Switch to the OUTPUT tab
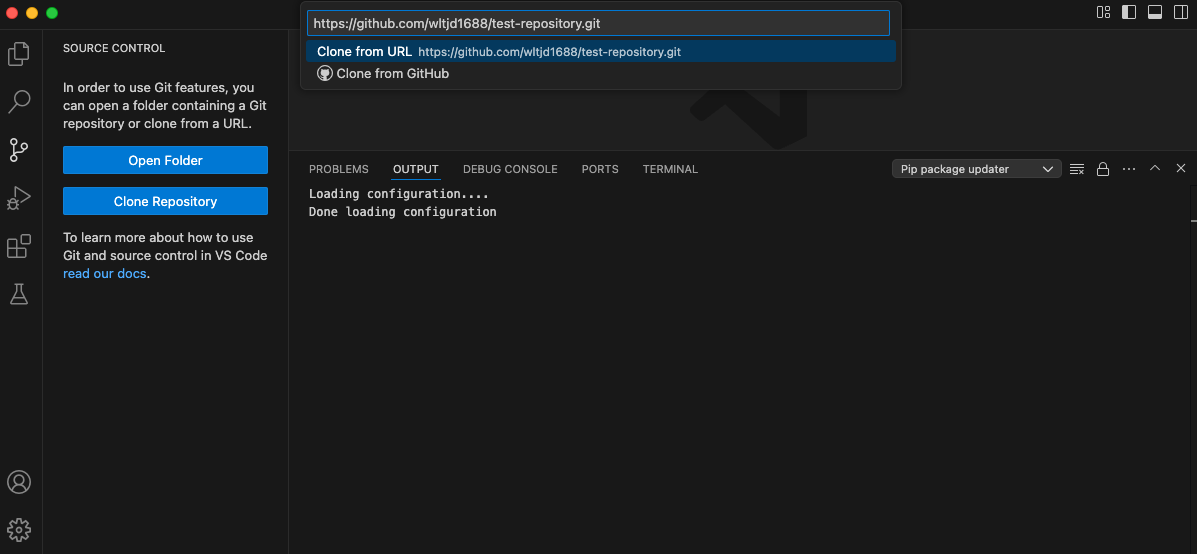This screenshot has width=1197, height=554. click(x=416, y=169)
